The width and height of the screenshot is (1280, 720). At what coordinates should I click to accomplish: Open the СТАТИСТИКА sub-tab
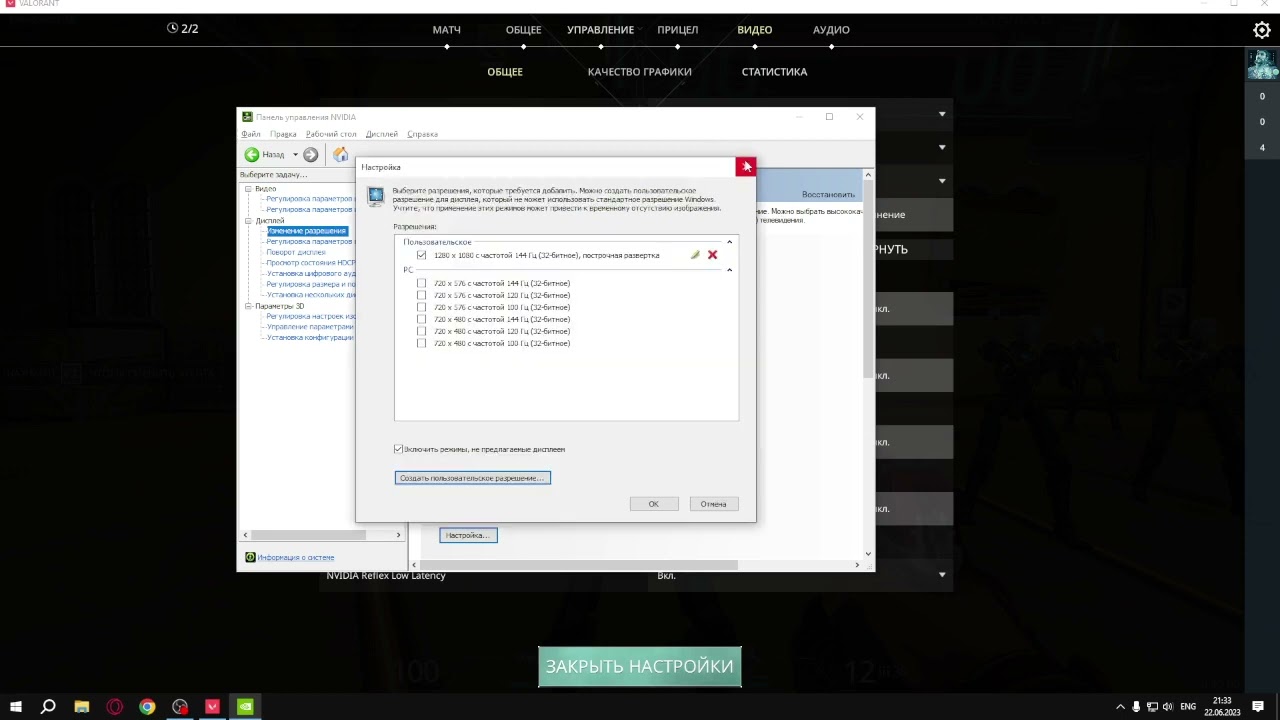[774, 72]
